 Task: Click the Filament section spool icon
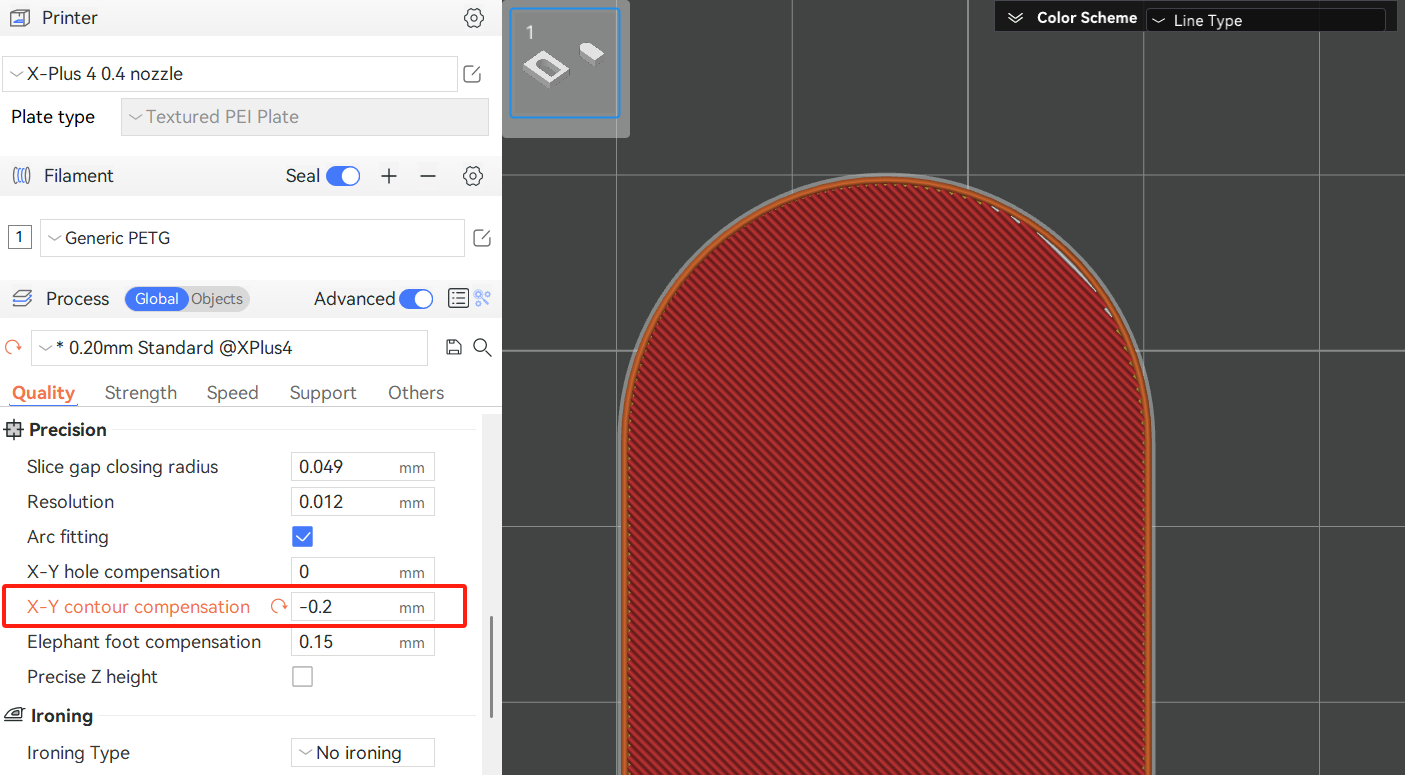coord(21,176)
